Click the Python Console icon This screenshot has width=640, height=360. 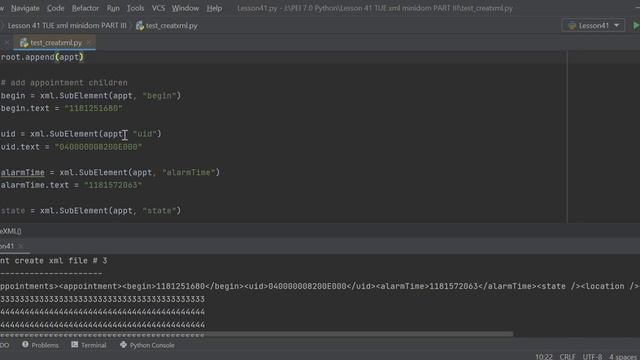(x=123, y=345)
